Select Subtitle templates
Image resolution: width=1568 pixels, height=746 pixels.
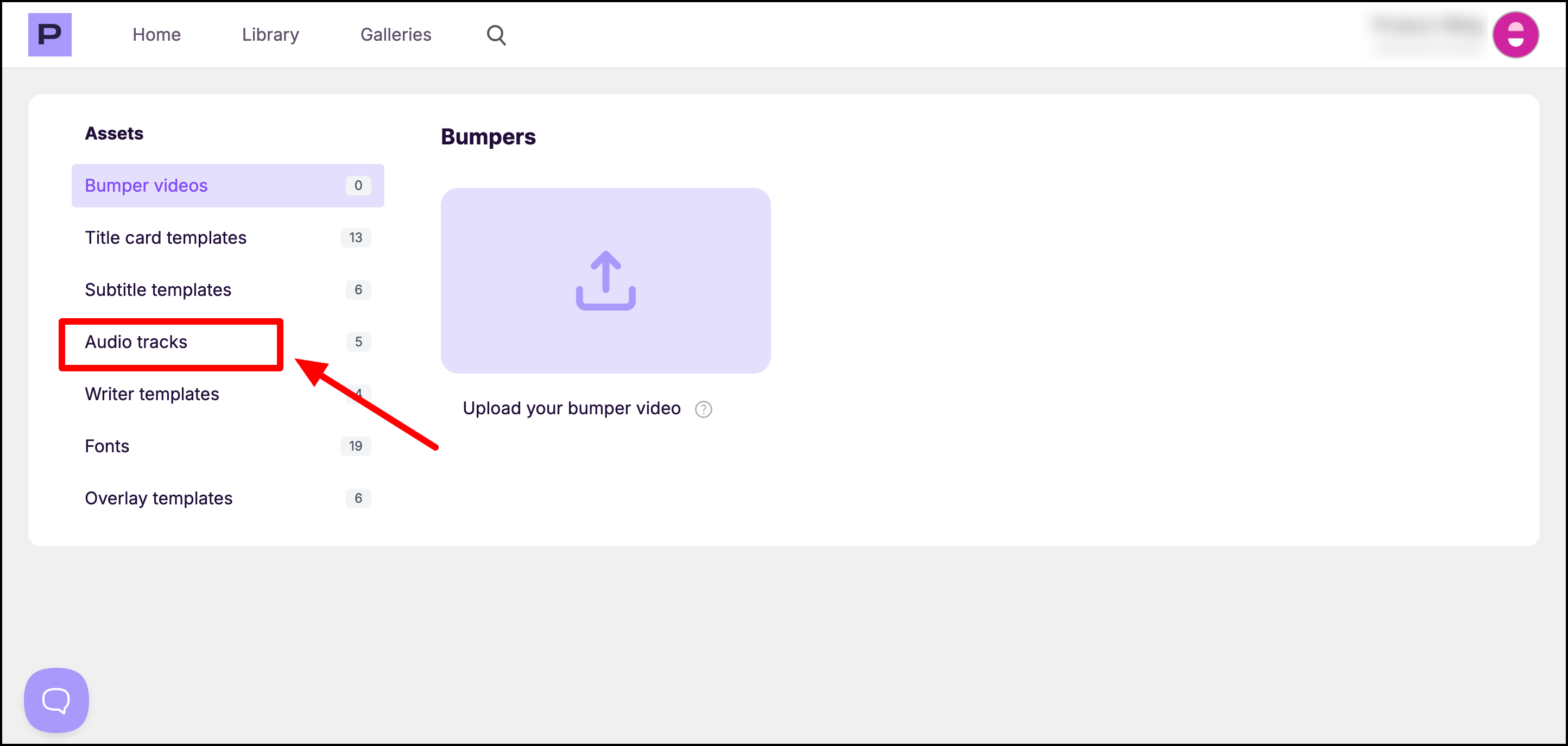pyautogui.click(x=157, y=289)
